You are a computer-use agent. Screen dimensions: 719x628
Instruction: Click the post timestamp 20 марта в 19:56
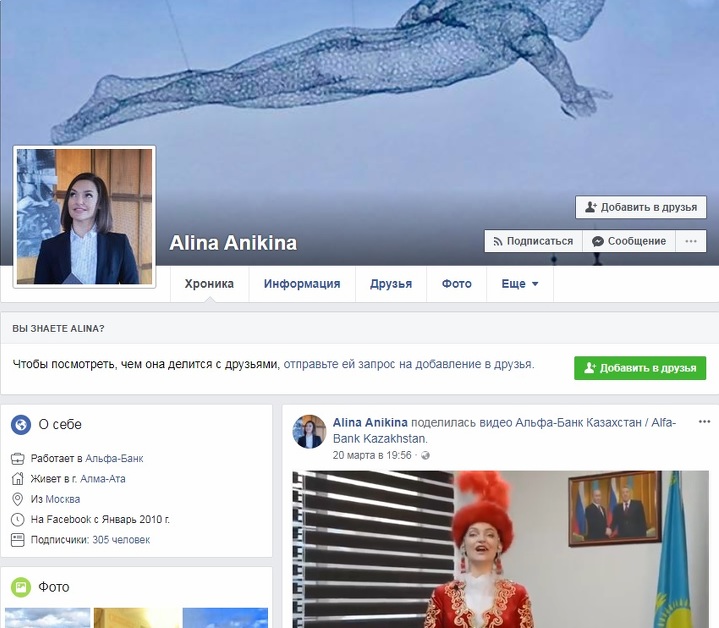(x=372, y=456)
